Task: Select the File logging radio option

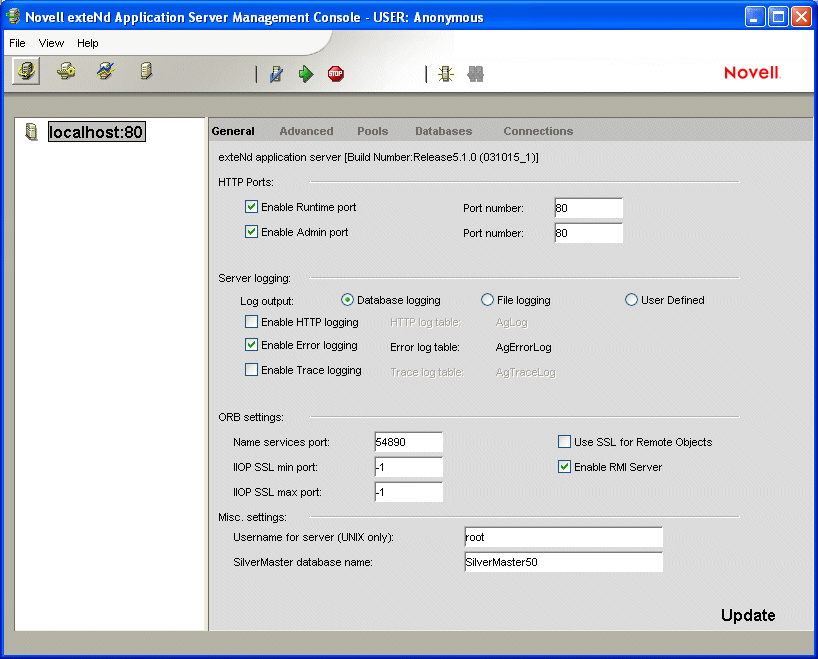Action: tap(488, 300)
